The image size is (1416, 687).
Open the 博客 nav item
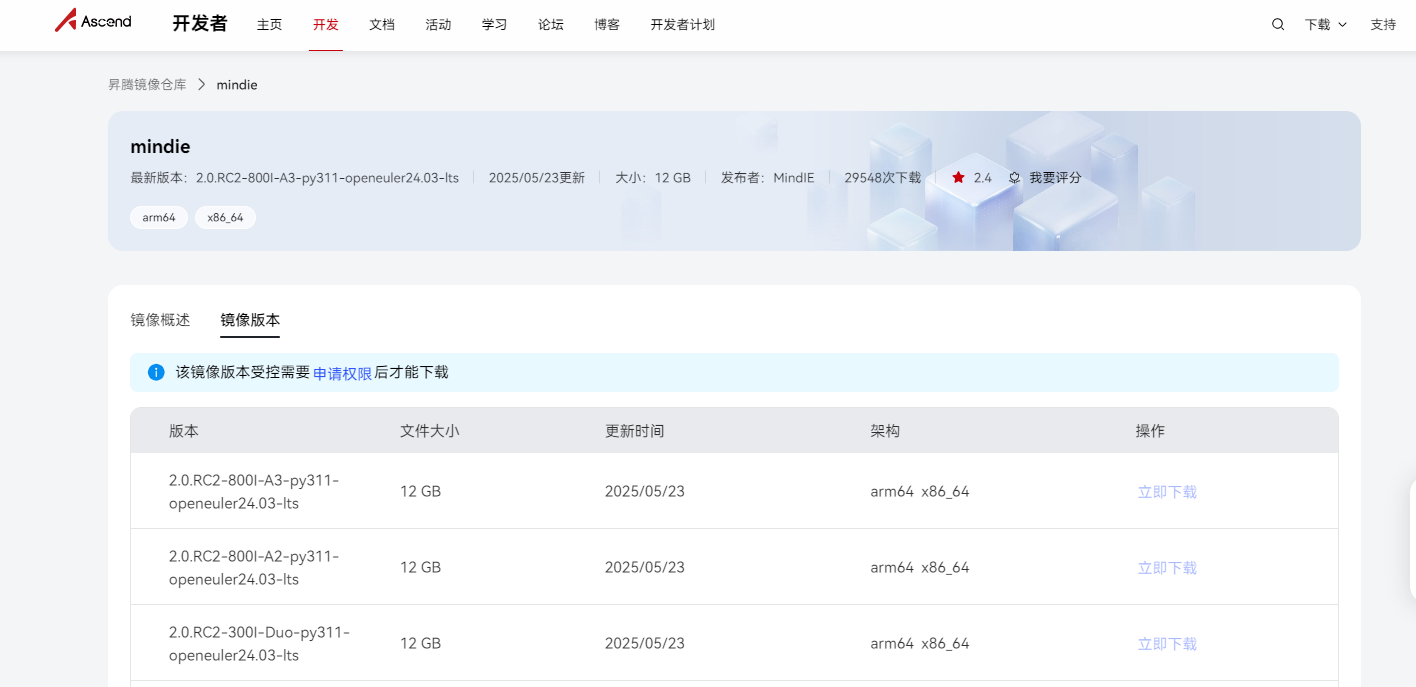[607, 25]
